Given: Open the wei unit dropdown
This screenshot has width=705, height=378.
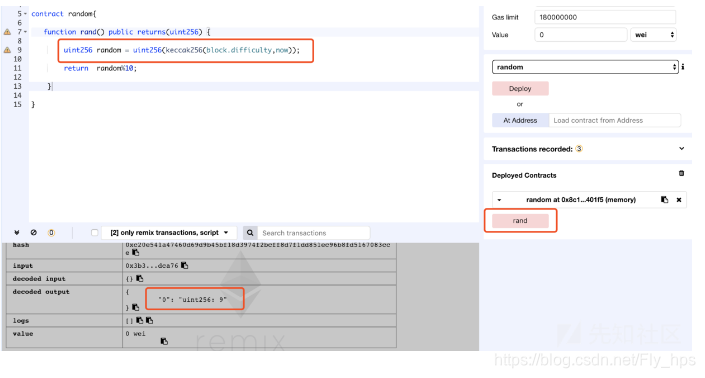Looking at the screenshot, I should coord(653,35).
